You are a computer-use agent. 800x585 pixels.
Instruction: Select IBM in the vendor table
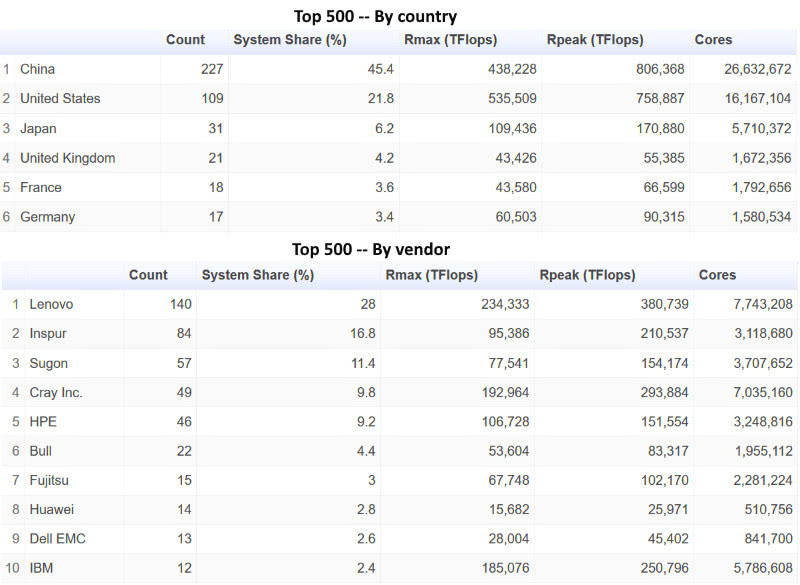coord(41,568)
